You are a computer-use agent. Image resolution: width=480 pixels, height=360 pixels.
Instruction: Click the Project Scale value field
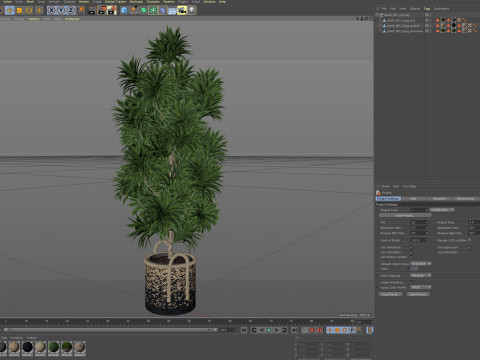pos(418,210)
